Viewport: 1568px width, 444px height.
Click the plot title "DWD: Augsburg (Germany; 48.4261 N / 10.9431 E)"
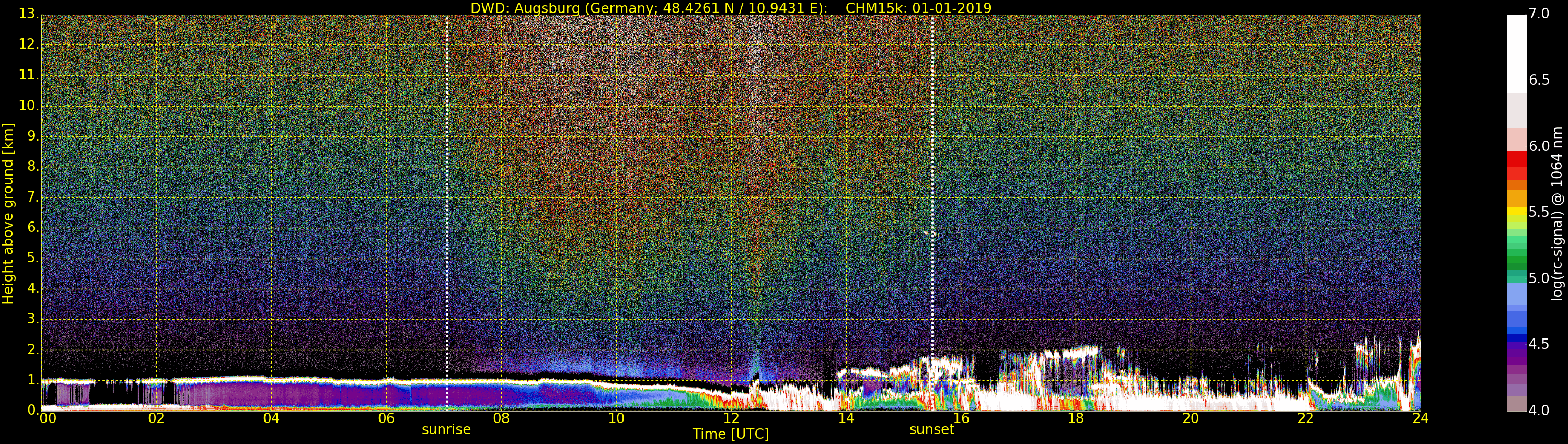pyautogui.click(x=649, y=8)
